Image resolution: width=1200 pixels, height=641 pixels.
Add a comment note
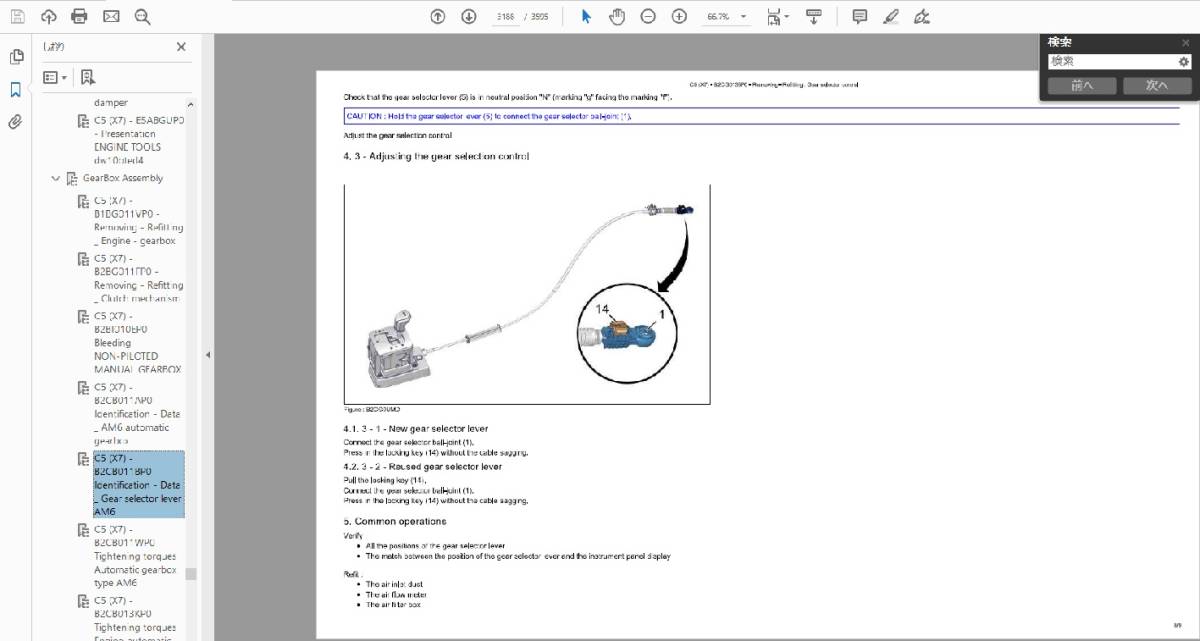click(x=859, y=16)
